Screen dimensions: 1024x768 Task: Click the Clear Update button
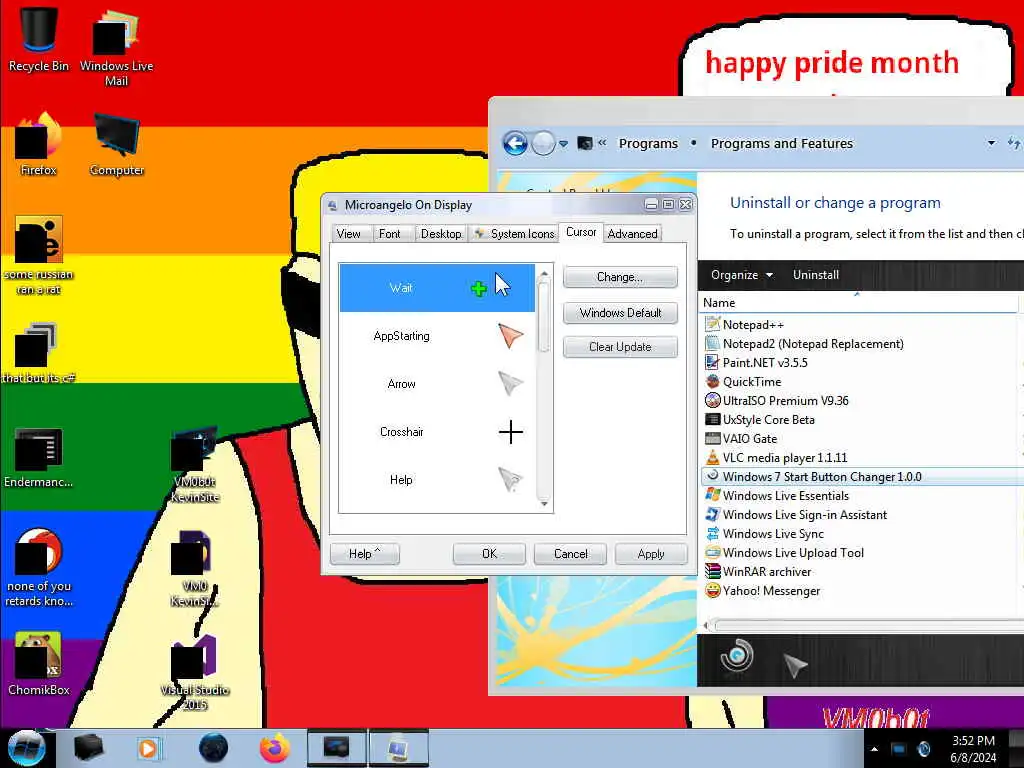[x=620, y=347]
